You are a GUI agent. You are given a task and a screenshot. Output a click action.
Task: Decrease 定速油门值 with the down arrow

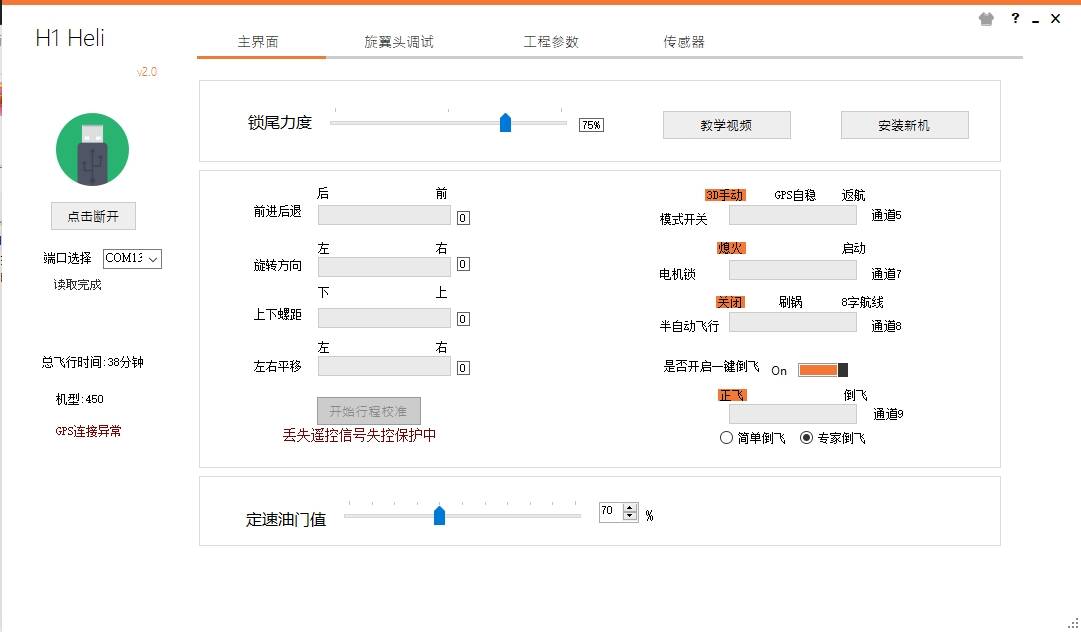click(629, 516)
